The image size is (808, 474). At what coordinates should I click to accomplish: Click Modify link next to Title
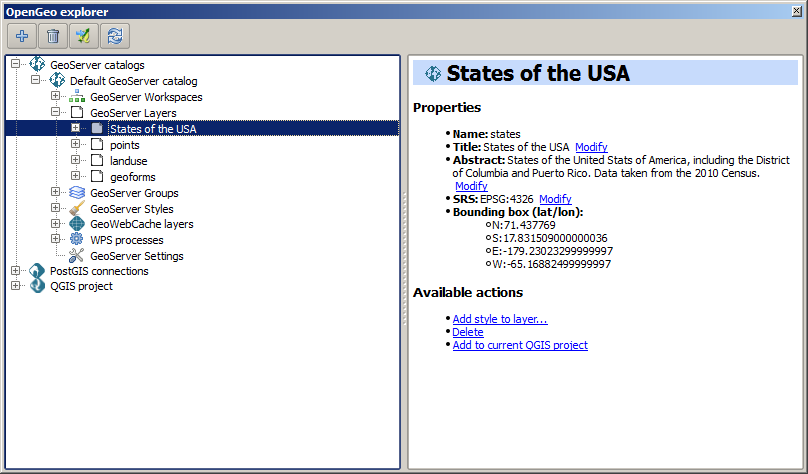(x=591, y=147)
